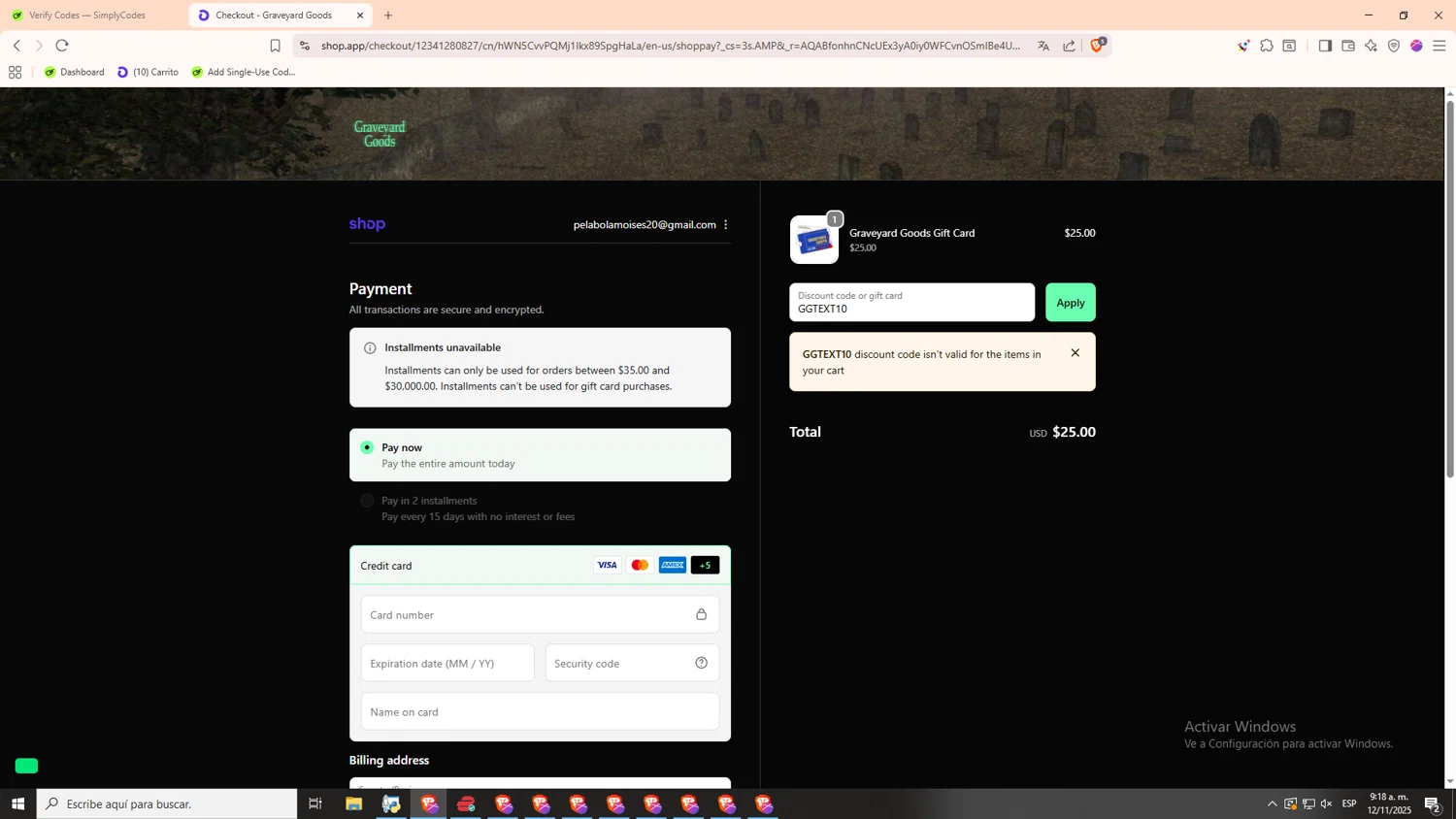Apply the GGTEXT10 discount code
The image size is (1456, 819).
pos(1070,302)
